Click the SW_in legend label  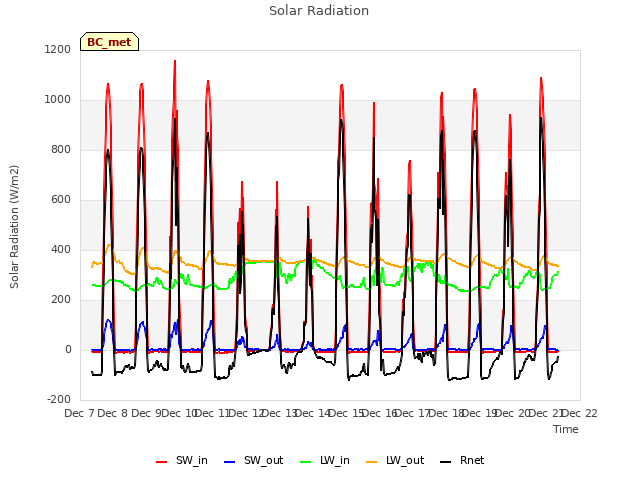191,460
